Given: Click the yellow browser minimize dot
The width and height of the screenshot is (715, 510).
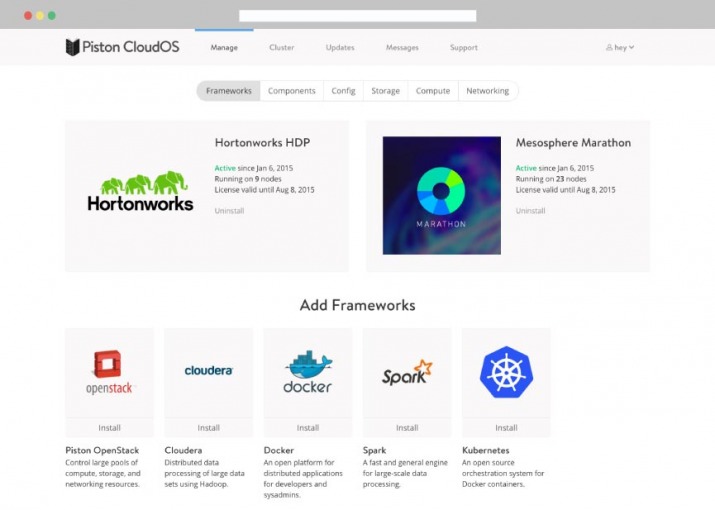Looking at the screenshot, I should (40, 16).
